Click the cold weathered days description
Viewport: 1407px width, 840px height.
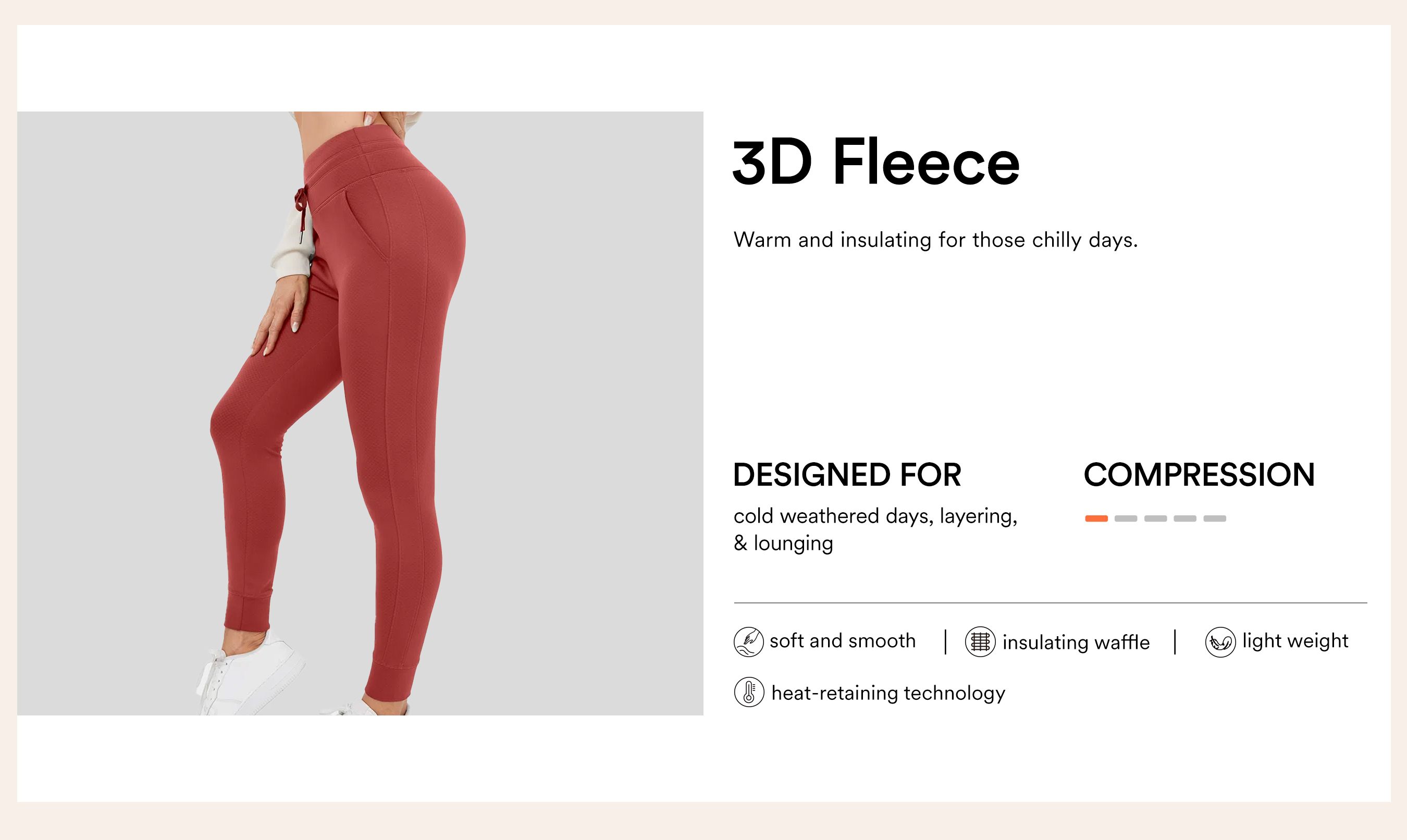tap(875, 529)
